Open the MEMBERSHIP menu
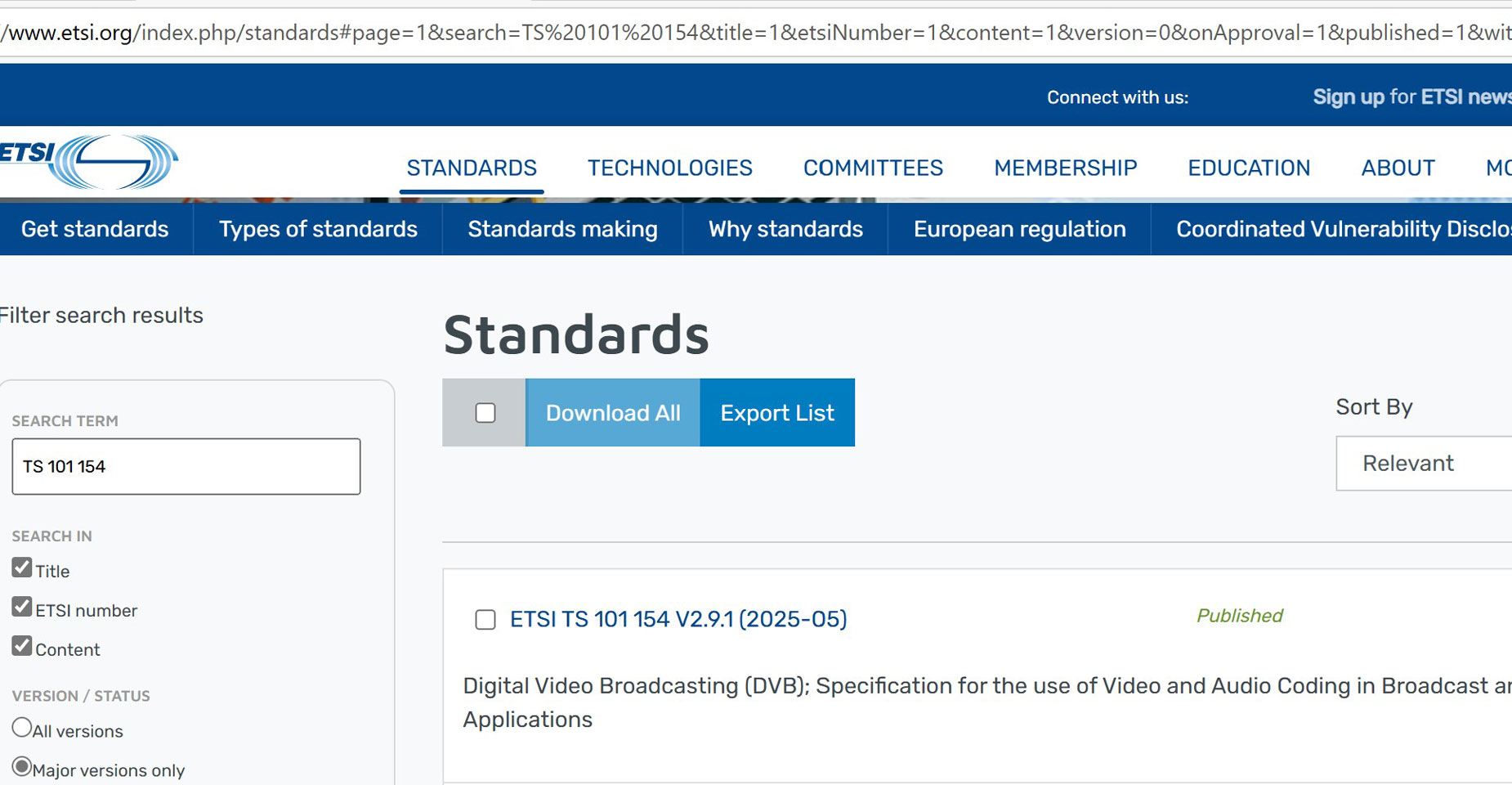Image resolution: width=1512 pixels, height=785 pixels. 1066,168
